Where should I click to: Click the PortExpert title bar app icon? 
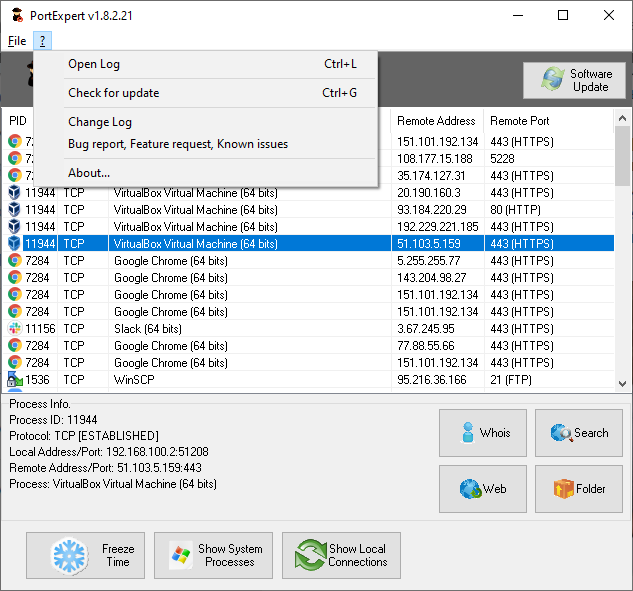click(17, 15)
